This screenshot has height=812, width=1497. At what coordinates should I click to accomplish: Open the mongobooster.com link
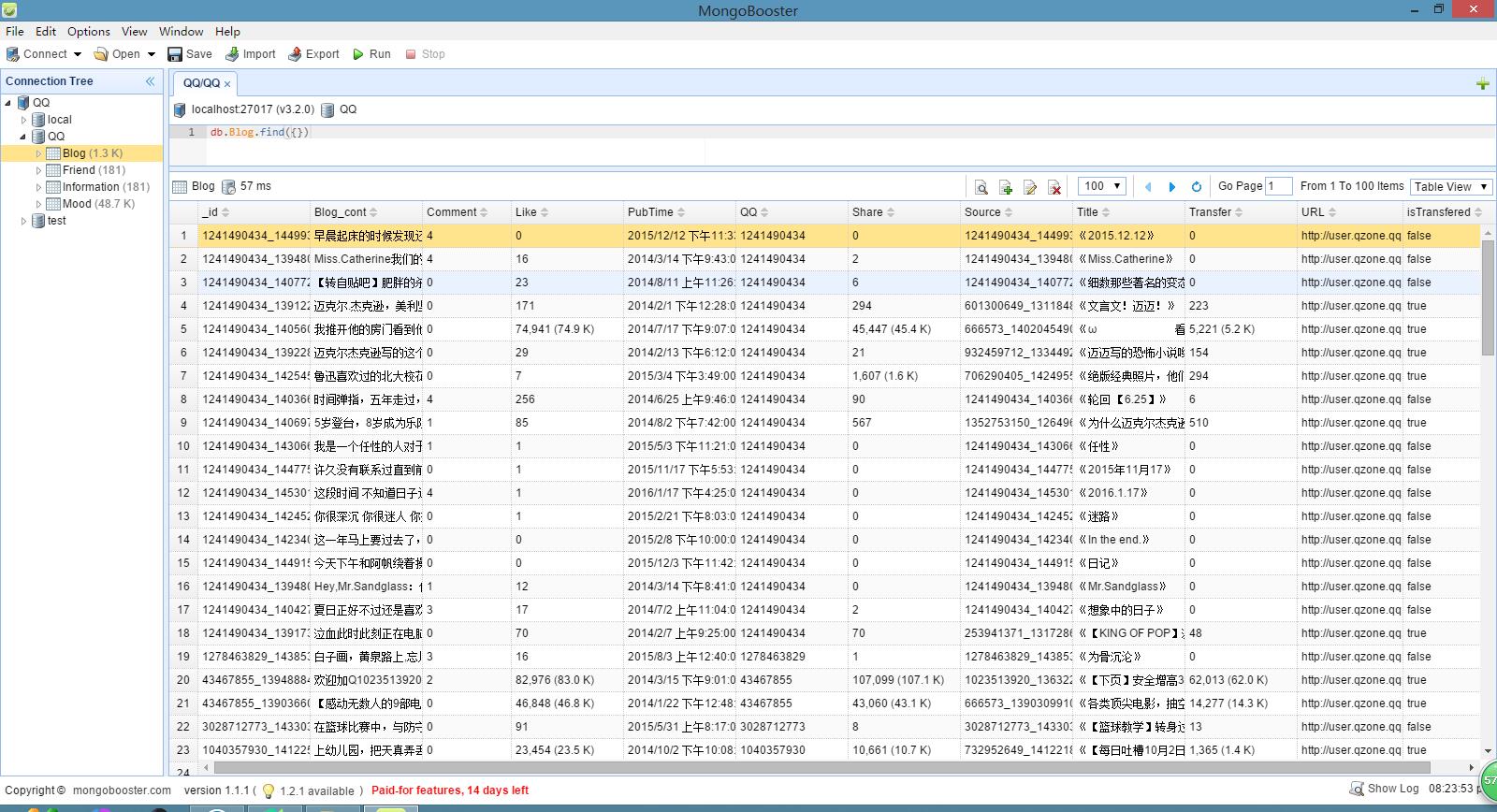tap(122, 790)
